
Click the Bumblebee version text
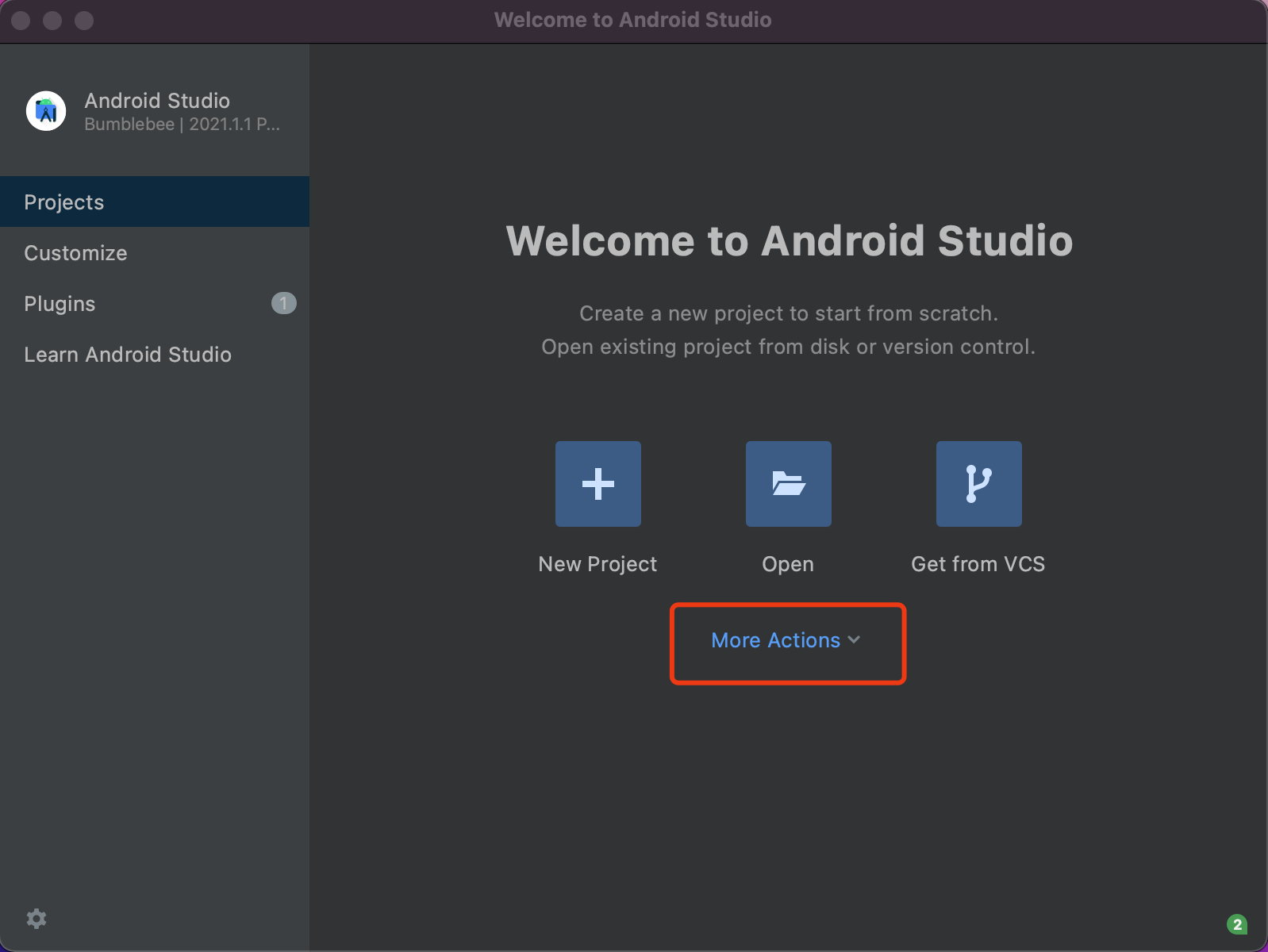tap(182, 124)
